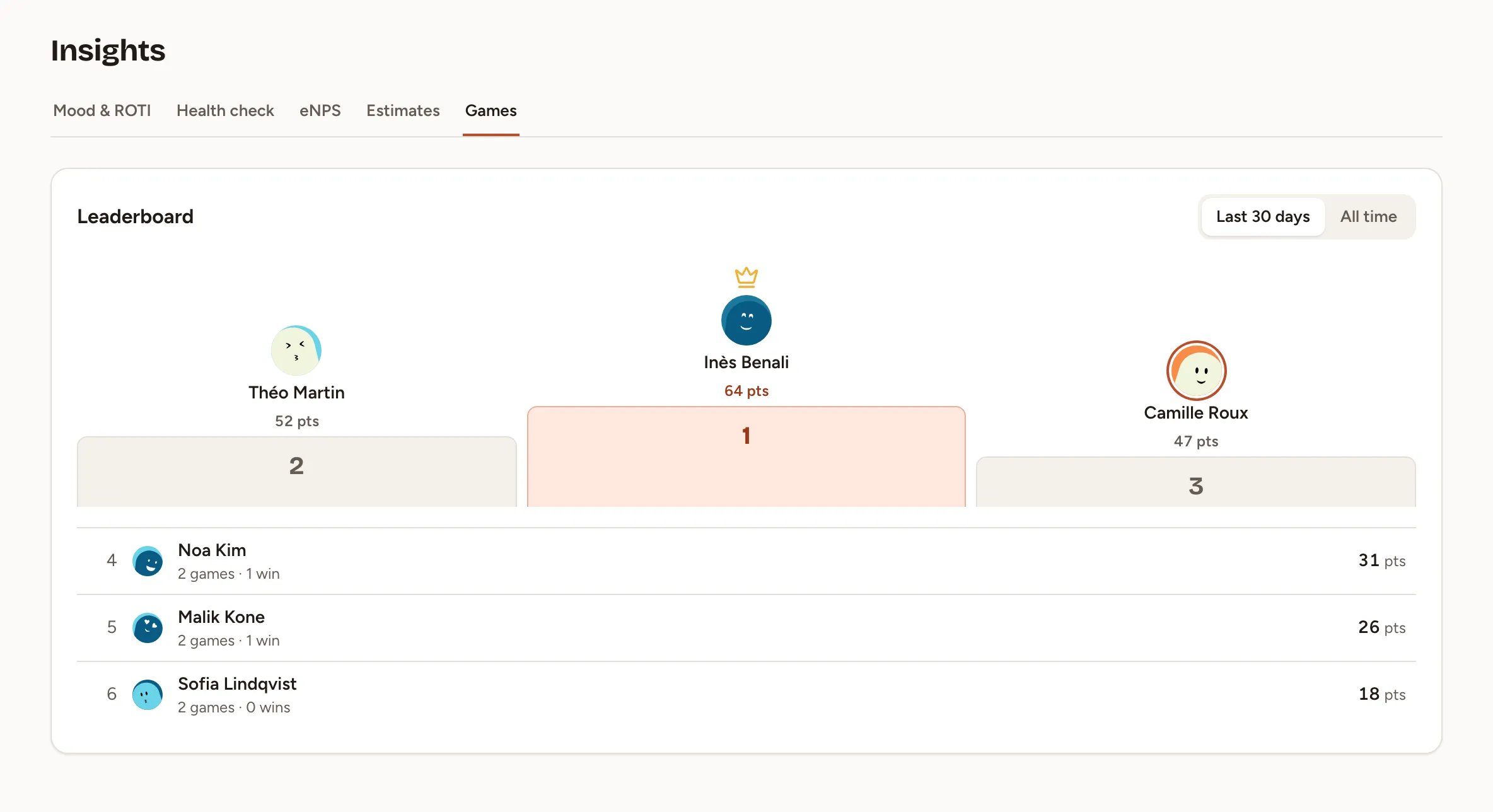Click the 64 pts score
The width and height of the screenshot is (1493, 812).
(746, 391)
